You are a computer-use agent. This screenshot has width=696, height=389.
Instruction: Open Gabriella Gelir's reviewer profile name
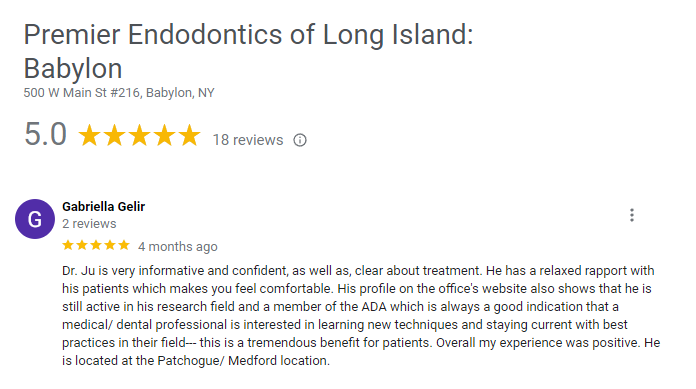(103, 207)
